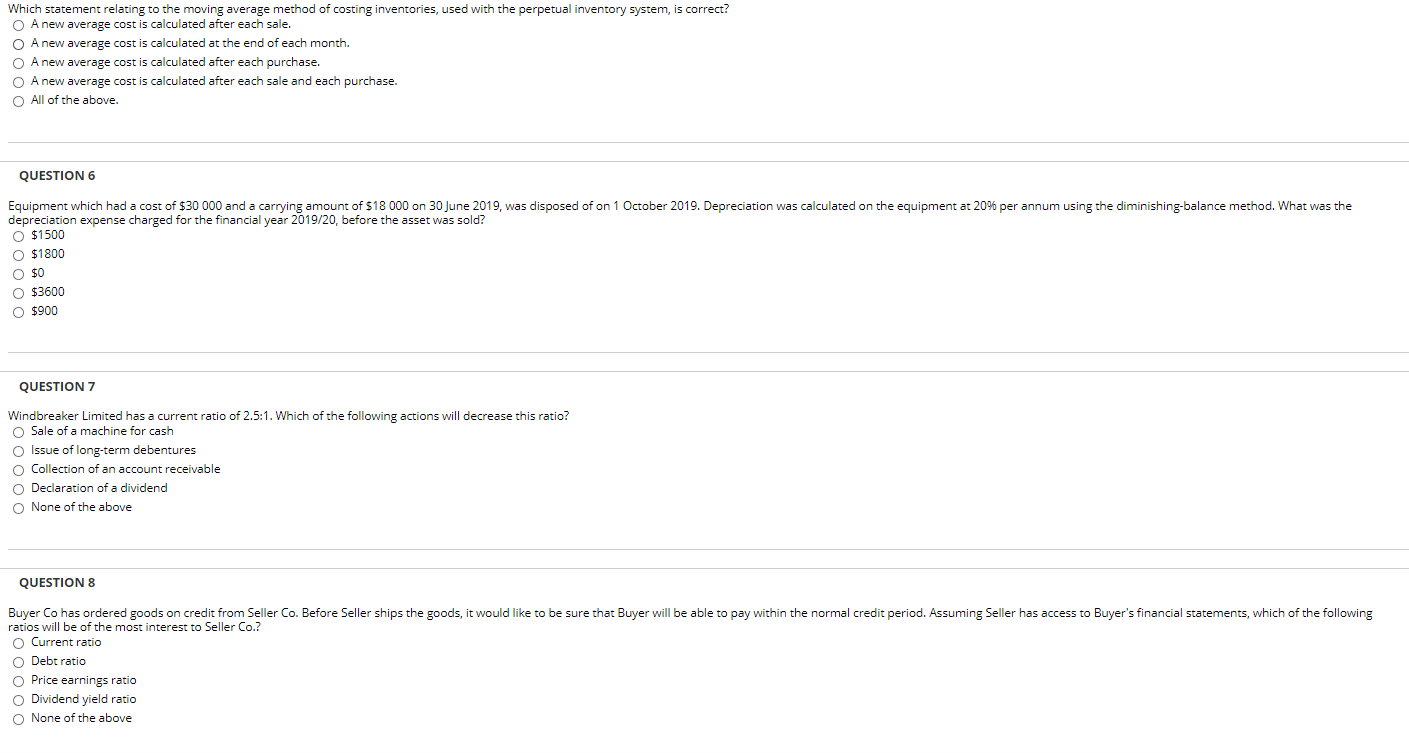The width and height of the screenshot is (1409, 753).
Task: Select $1800 in Question 6
Action: tap(18, 254)
